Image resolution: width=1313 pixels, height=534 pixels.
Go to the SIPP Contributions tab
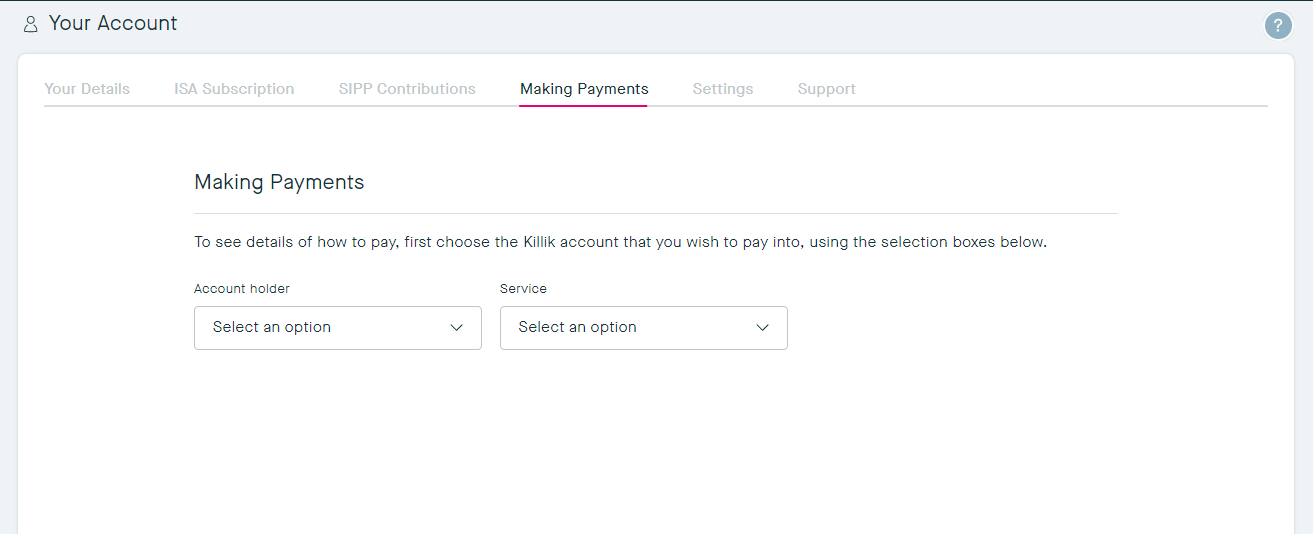coord(407,89)
